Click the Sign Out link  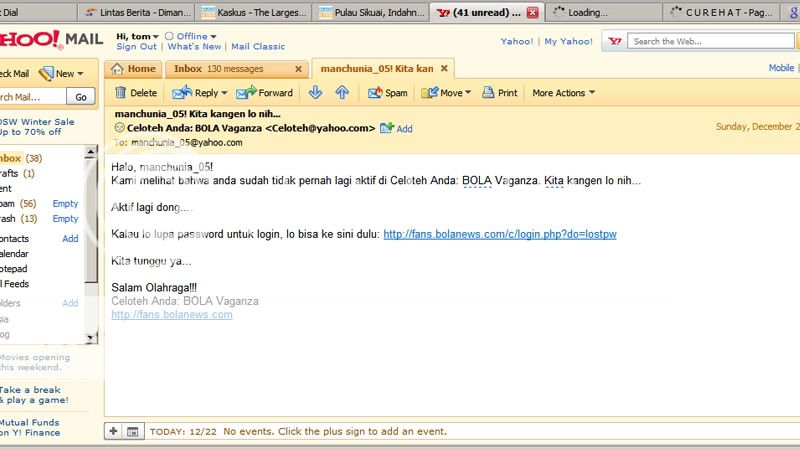pos(137,46)
